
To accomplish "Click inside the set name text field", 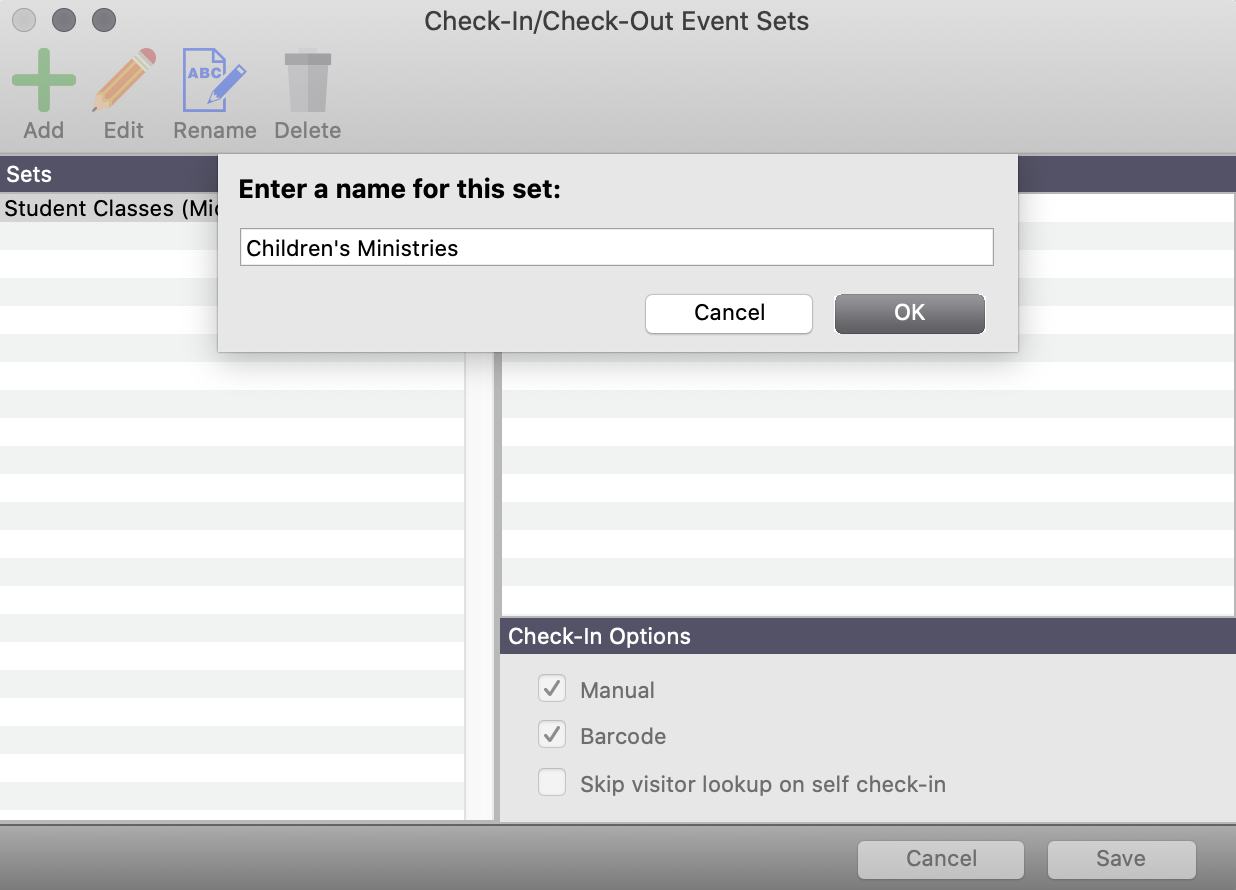I will pyautogui.click(x=616, y=246).
